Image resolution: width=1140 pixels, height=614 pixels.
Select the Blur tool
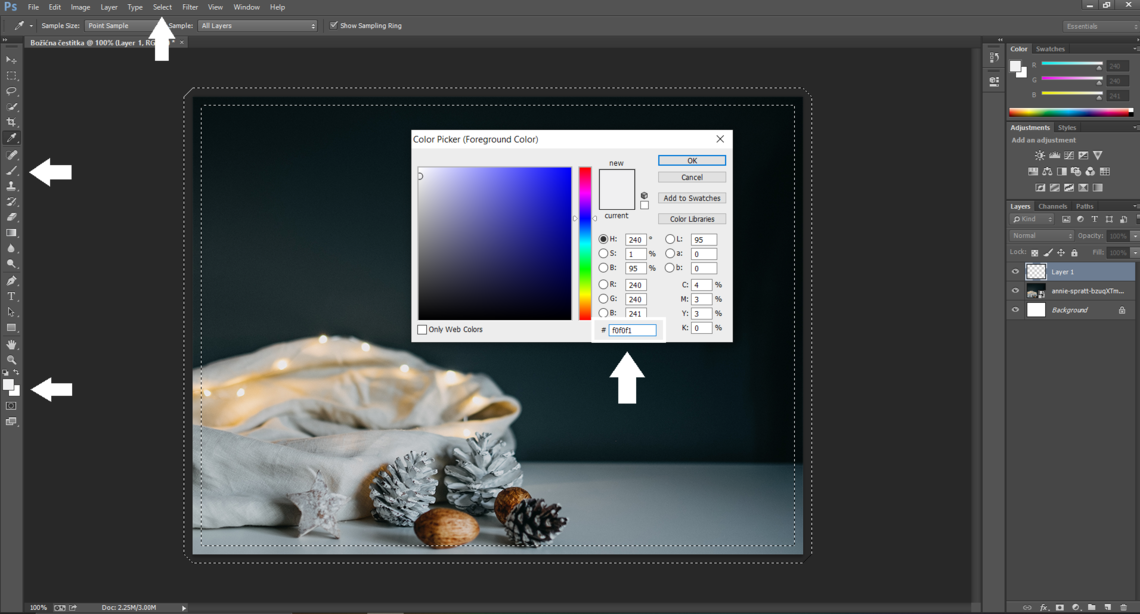[11, 248]
